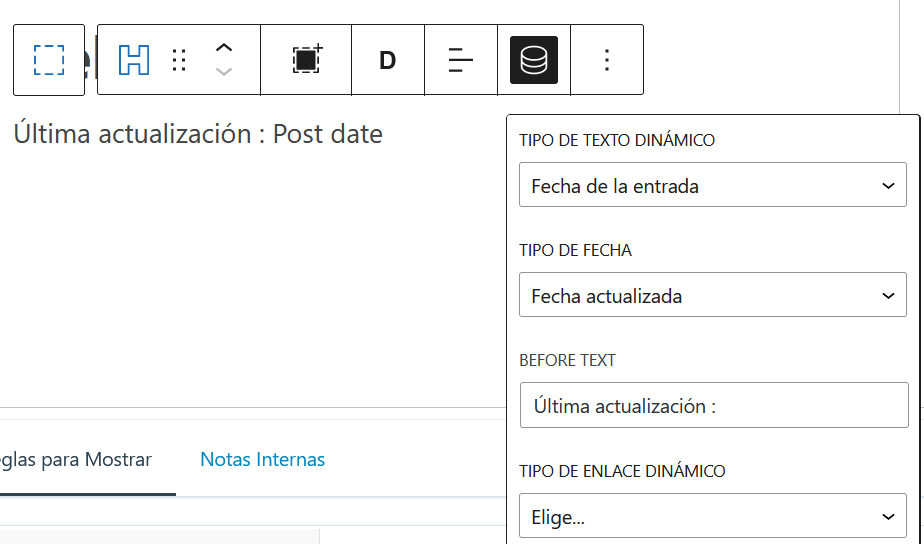Screen dimensions: 924x544
Task: Click the TIPO DE TEXTO DINÁMICO label
Action: pyautogui.click(x=617, y=140)
